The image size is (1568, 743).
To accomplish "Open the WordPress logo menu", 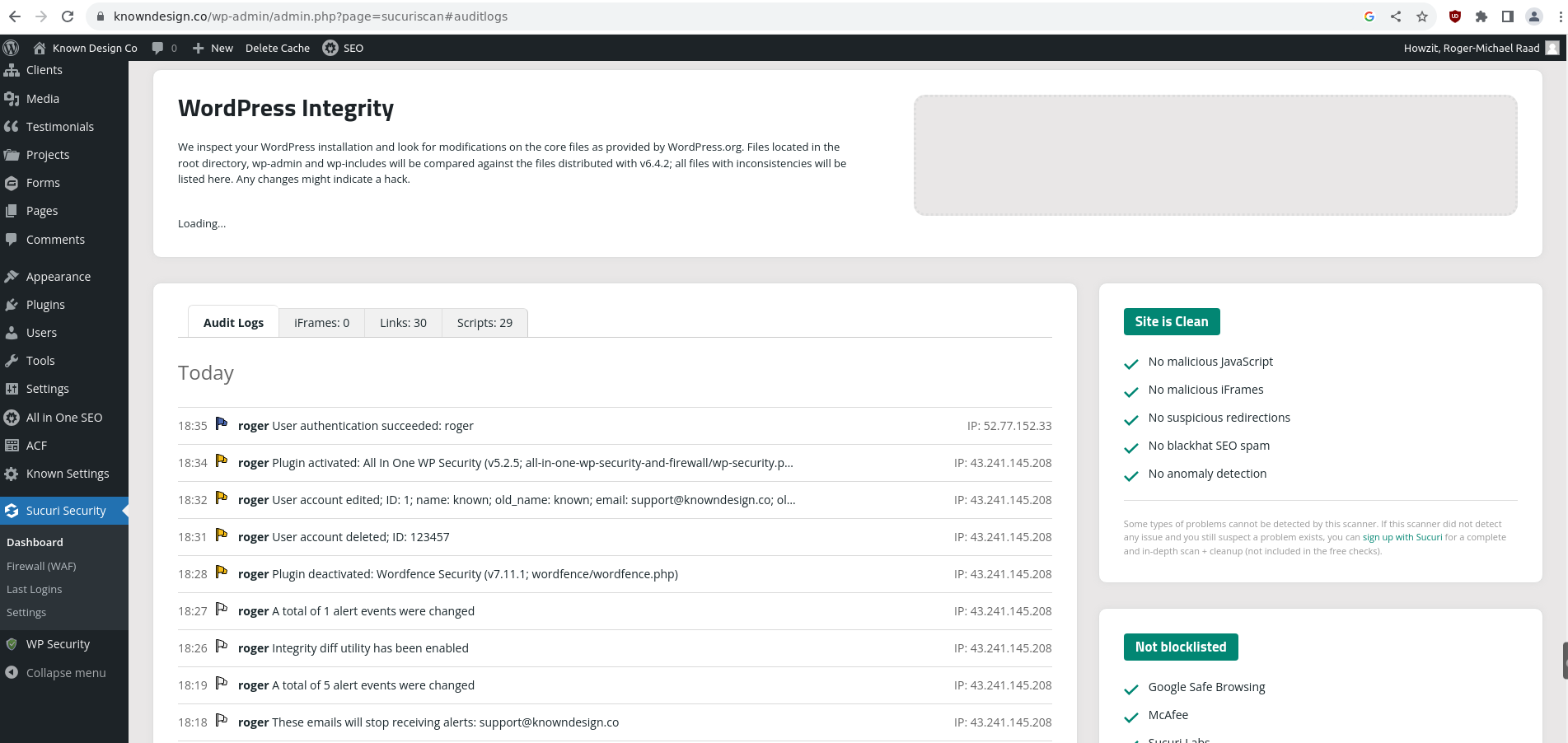I will (11, 48).
